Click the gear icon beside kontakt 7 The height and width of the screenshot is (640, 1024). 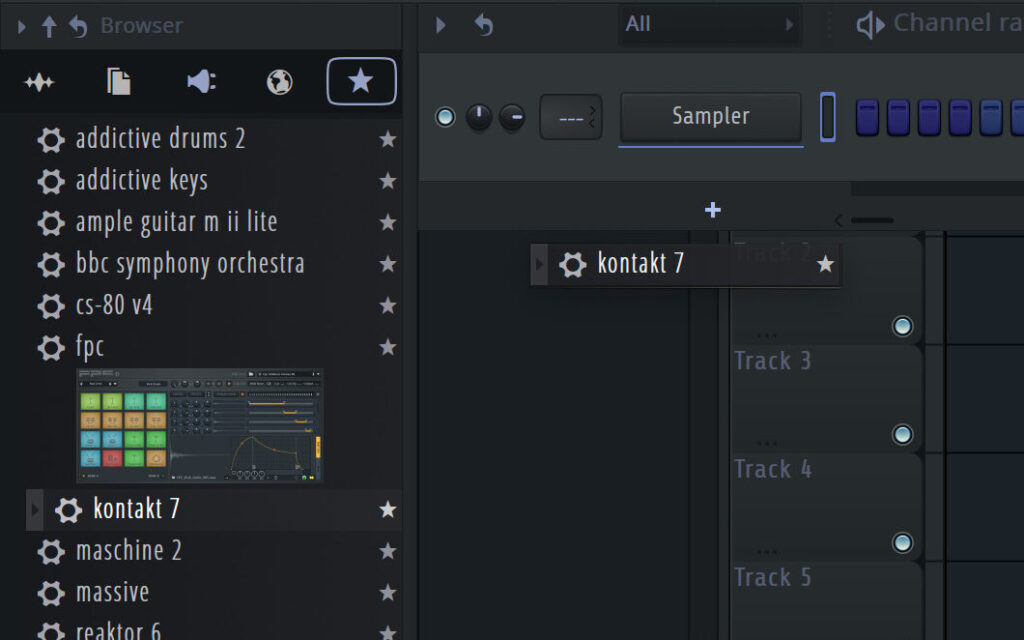click(68, 510)
